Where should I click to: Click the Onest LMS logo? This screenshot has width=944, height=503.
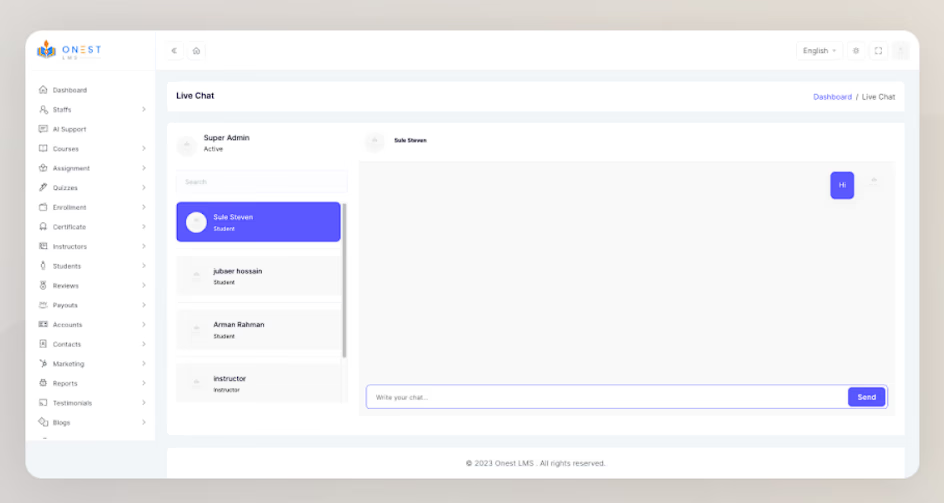point(70,50)
